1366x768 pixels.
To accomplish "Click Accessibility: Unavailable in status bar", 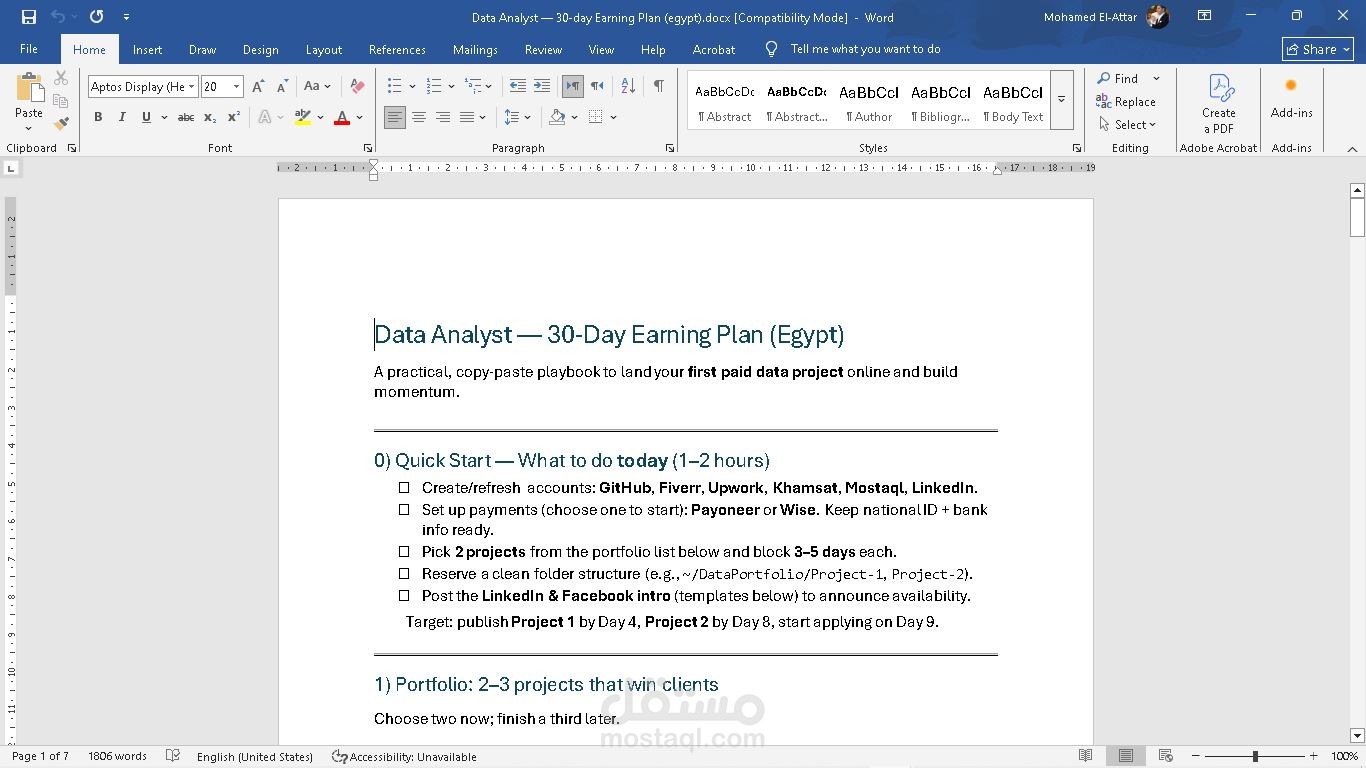I will point(404,756).
